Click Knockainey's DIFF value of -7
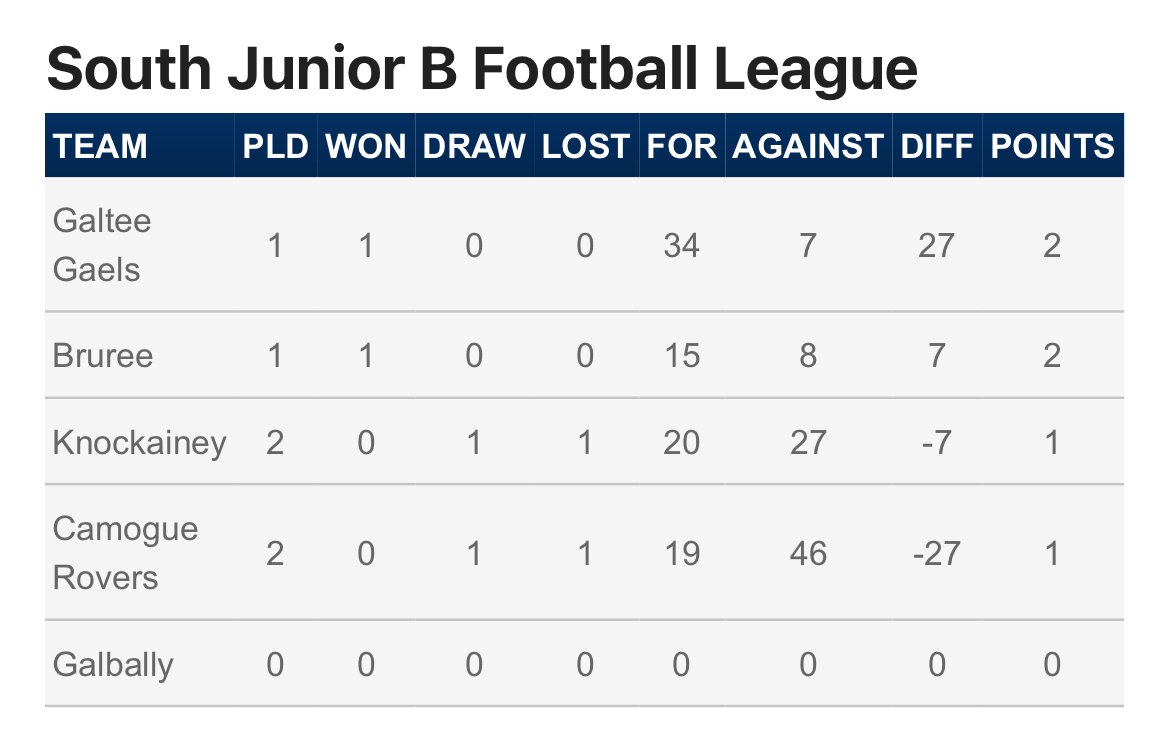1170x746 pixels. pos(936,442)
